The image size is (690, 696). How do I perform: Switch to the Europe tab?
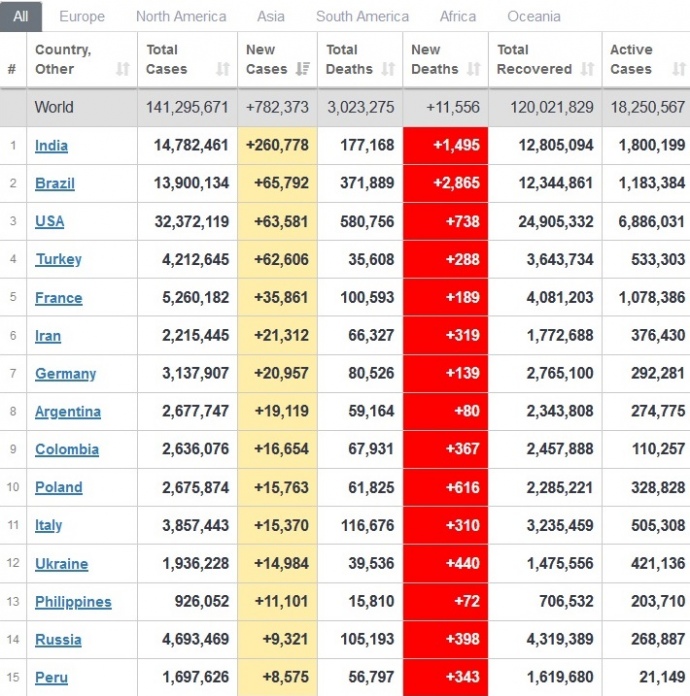82,16
